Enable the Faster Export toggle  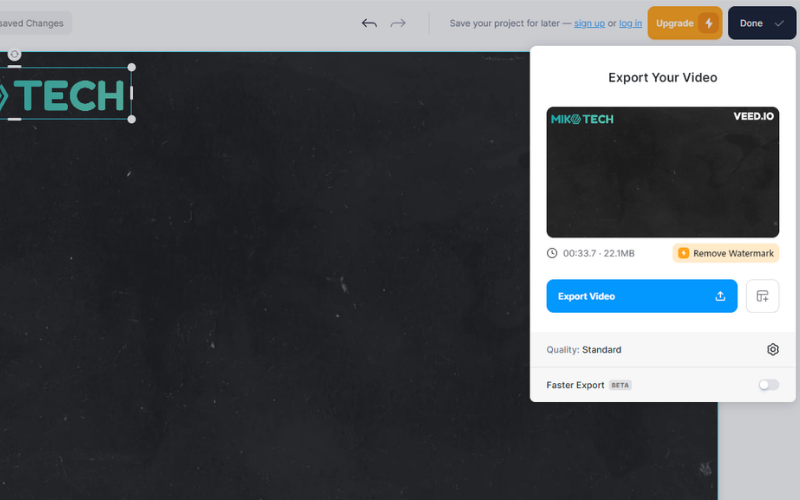768,385
